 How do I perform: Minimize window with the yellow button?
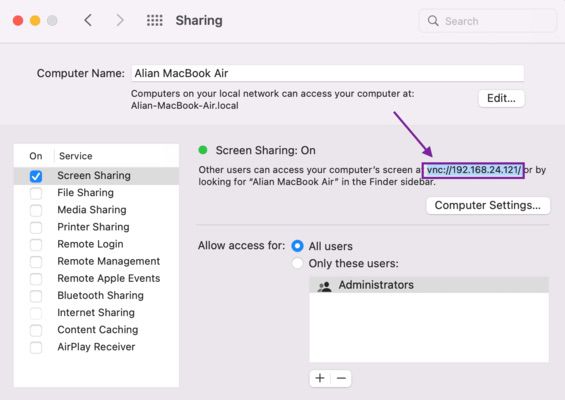tap(35, 21)
